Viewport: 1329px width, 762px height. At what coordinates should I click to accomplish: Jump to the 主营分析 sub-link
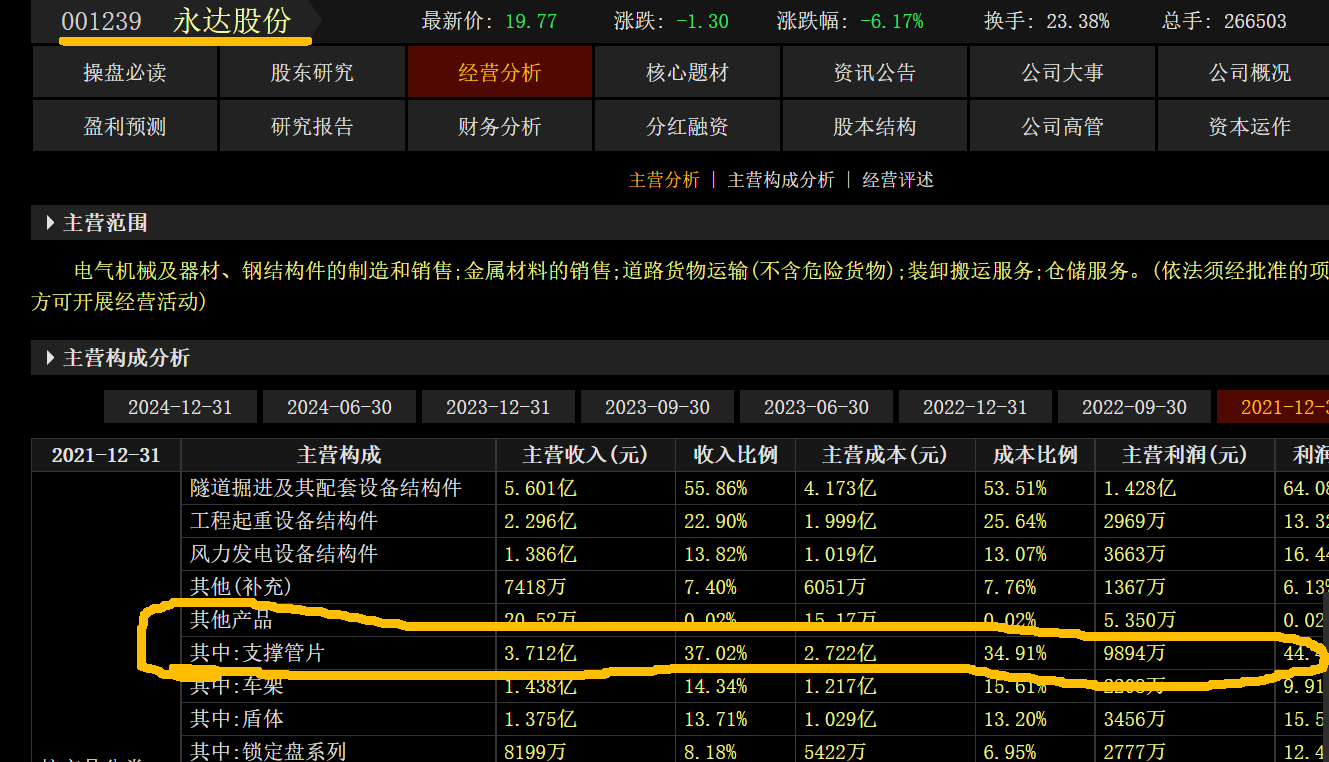pyautogui.click(x=664, y=180)
